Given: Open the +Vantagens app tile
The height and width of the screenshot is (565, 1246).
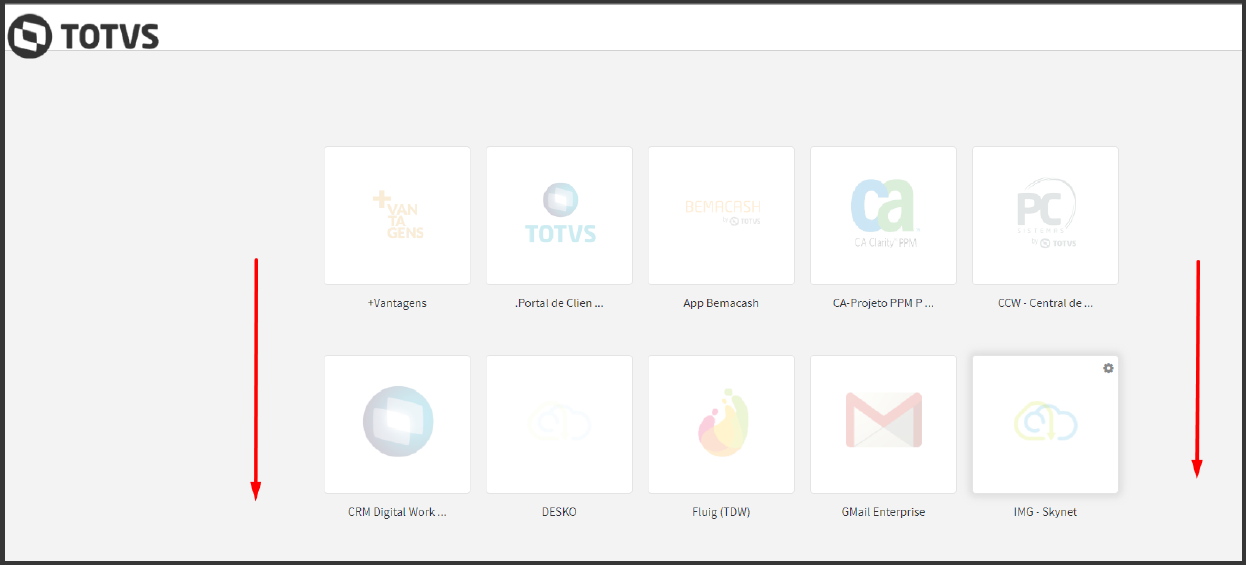Looking at the screenshot, I should point(397,215).
